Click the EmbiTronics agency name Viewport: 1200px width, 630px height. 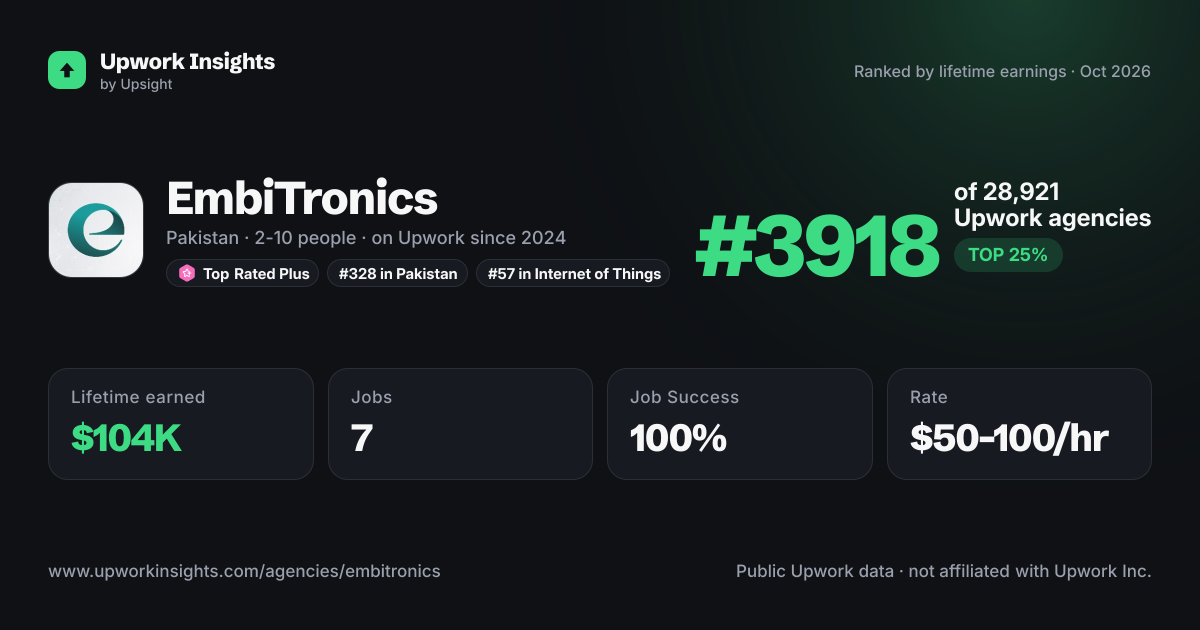click(x=302, y=199)
